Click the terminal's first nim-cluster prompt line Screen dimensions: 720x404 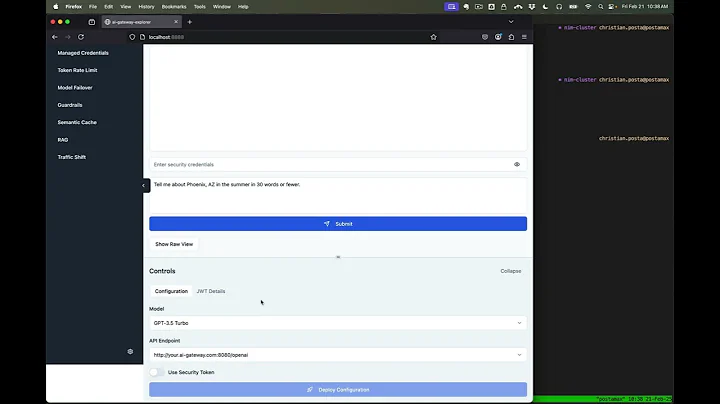click(613, 28)
